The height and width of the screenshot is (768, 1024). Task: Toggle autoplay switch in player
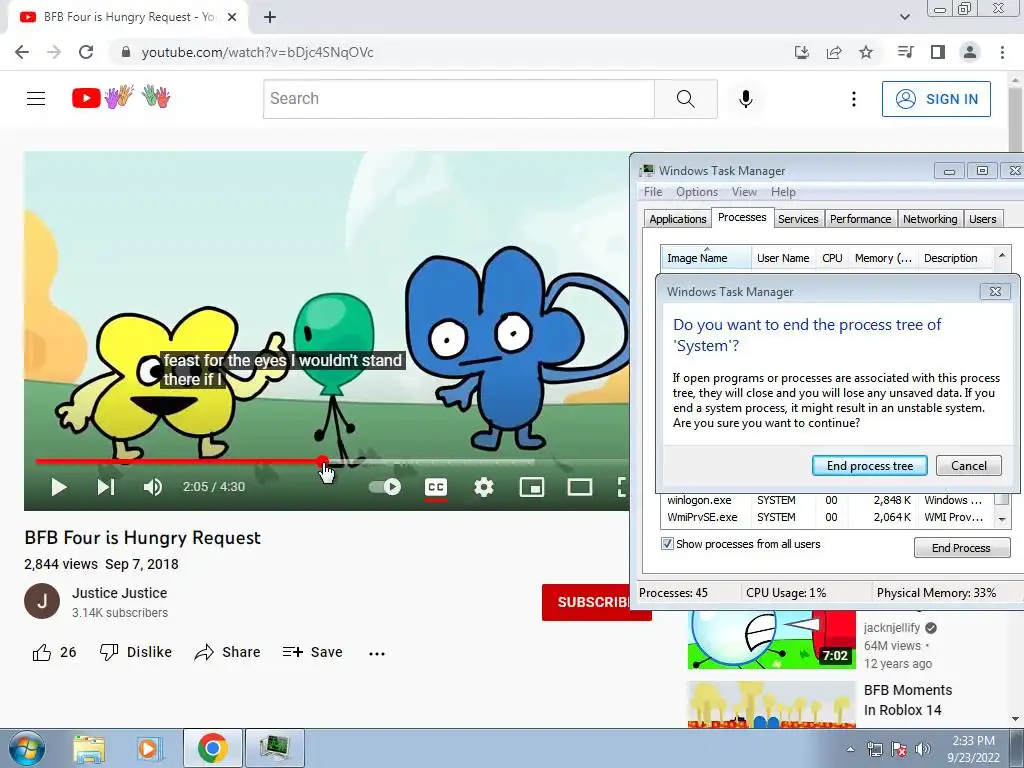(385, 487)
